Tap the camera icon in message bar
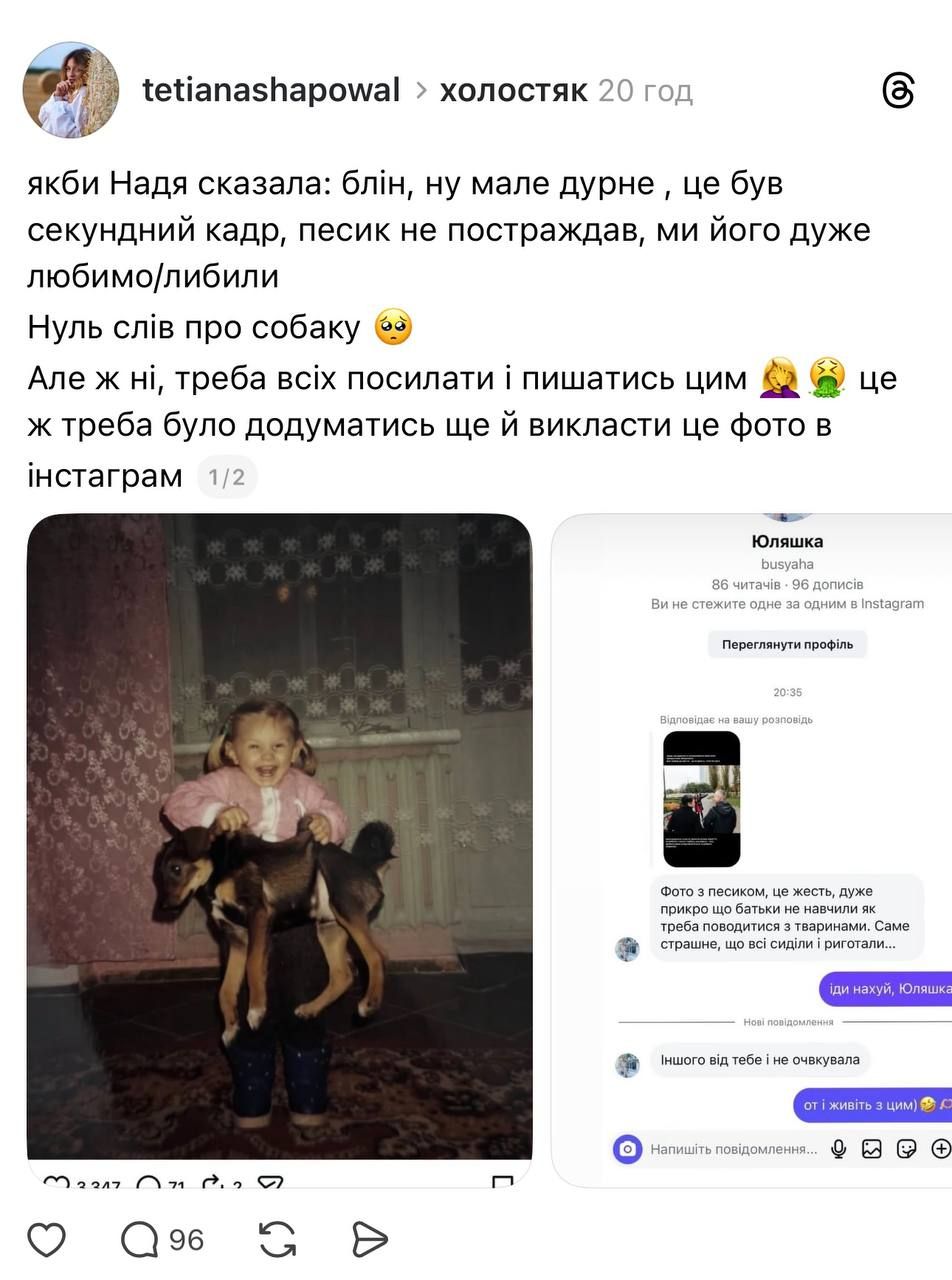The height and width of the screenshot is (1280, 952). point(627,1149)
